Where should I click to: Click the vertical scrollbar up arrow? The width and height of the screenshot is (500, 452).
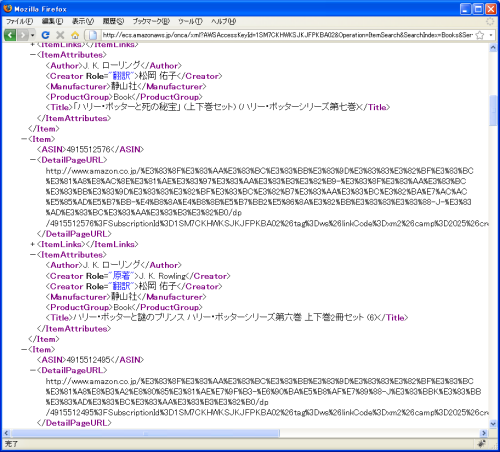tap(493, 48)
